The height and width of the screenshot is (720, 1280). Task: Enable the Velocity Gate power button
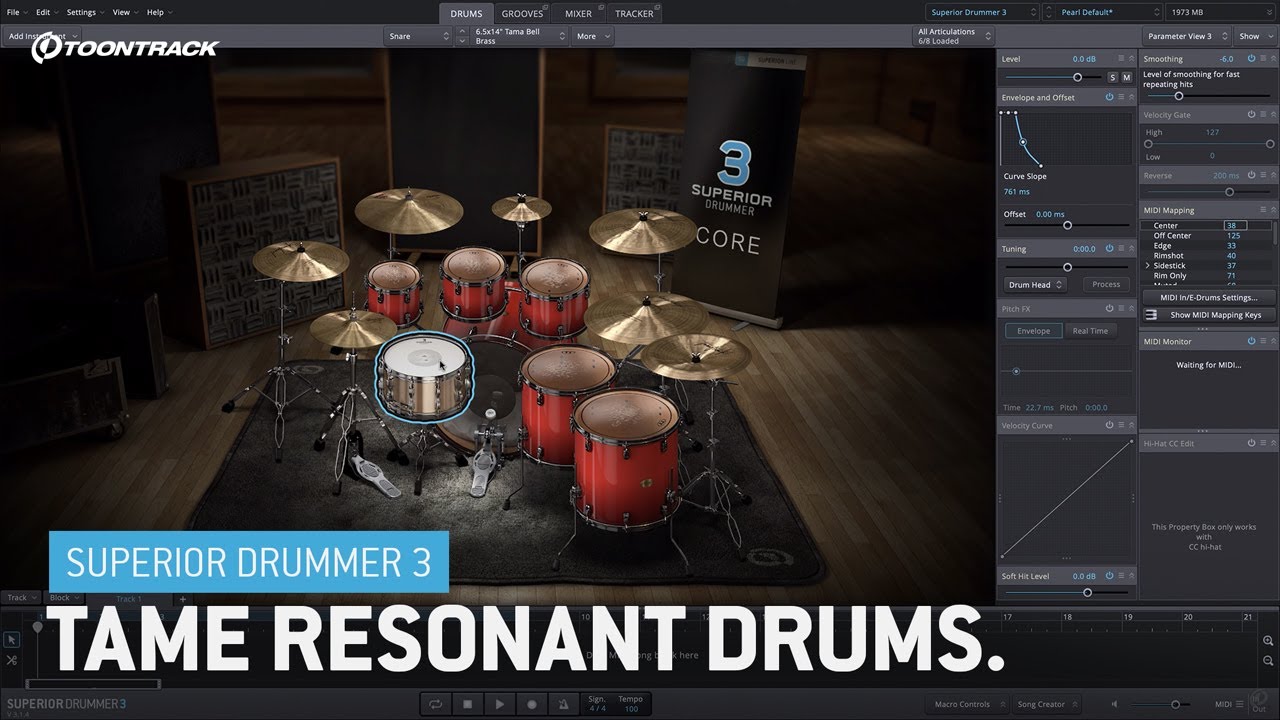pos(1251,115)
